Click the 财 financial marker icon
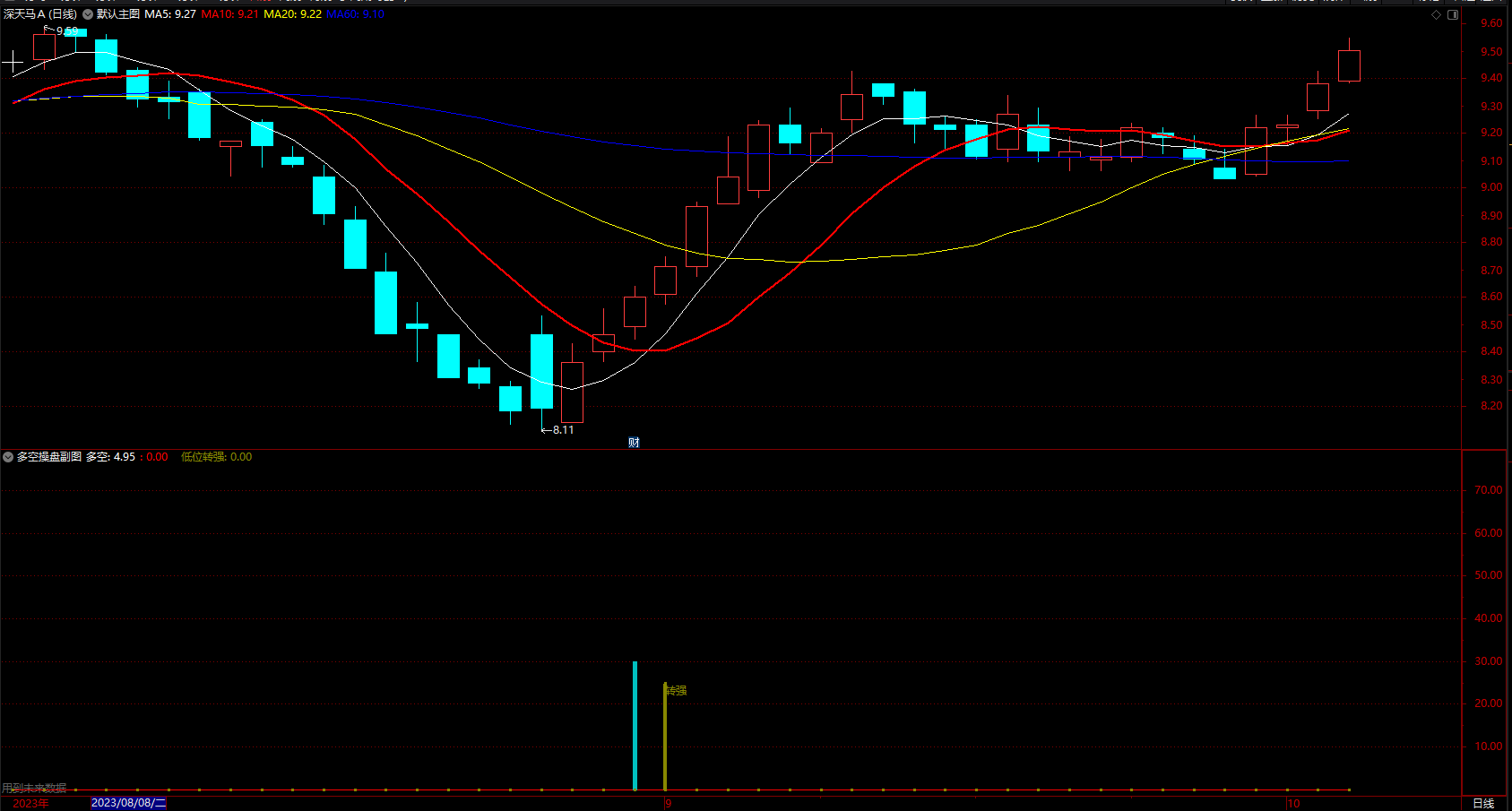The image size is (1512, 811). [x=634, y=443]
